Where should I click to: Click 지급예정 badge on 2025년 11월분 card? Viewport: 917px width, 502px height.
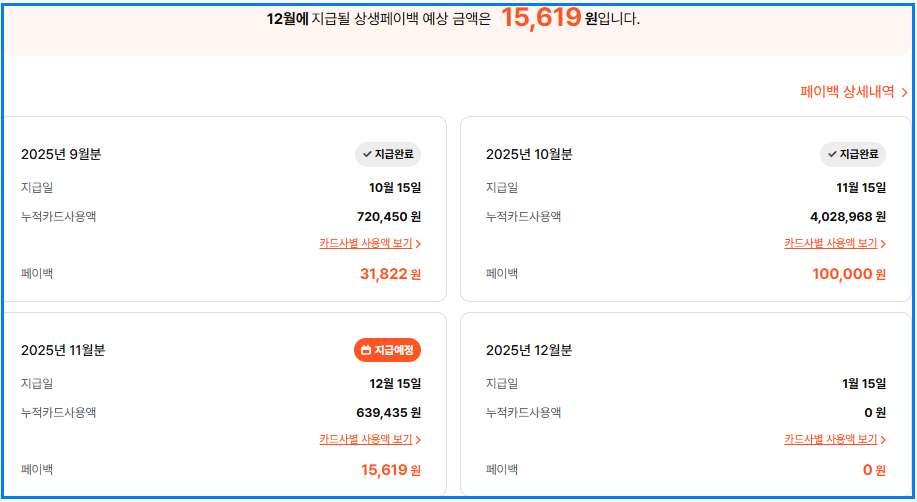click(387, 350)
